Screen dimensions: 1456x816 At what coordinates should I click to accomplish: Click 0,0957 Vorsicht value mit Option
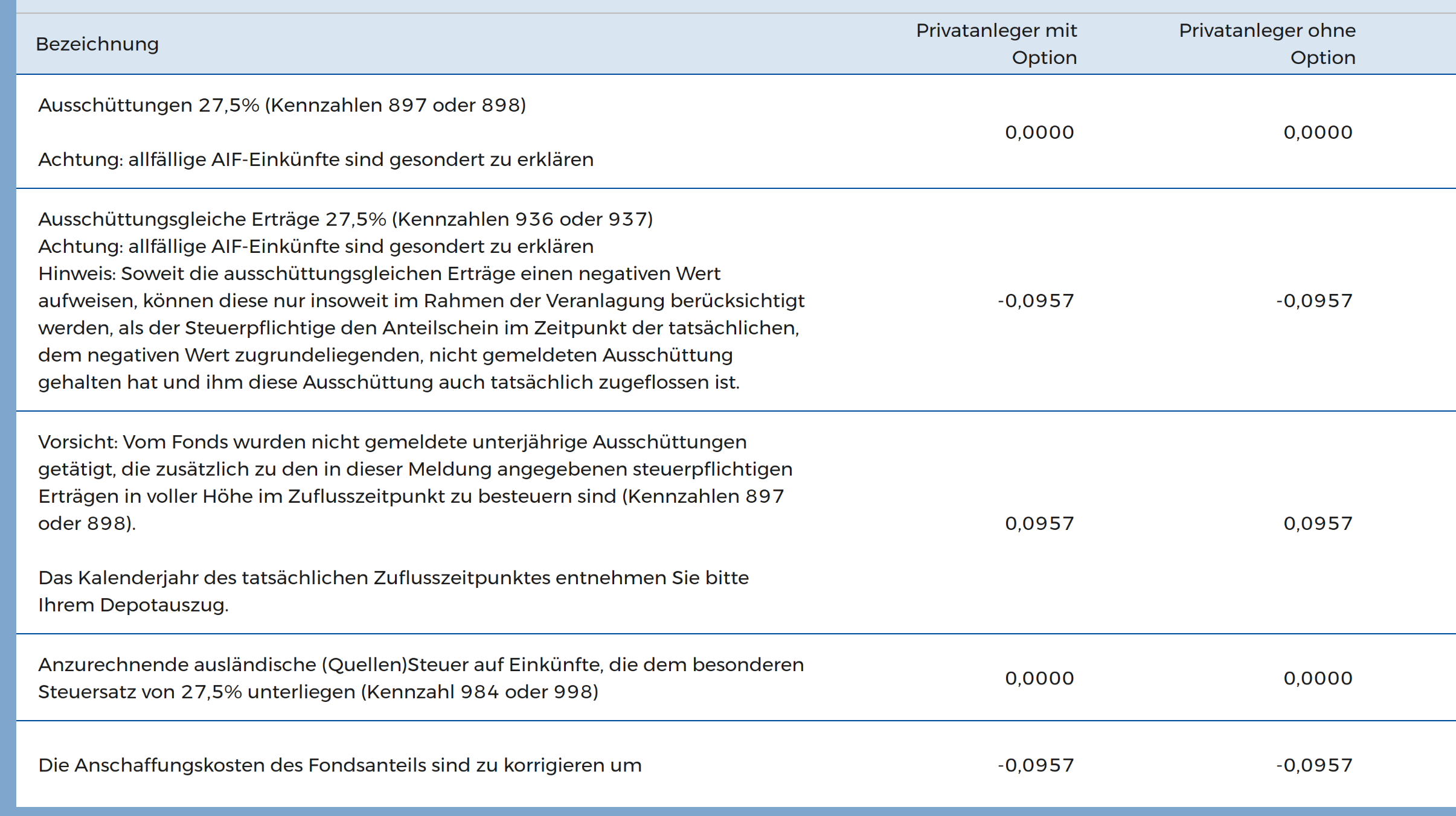click(x=1039, y=523)
